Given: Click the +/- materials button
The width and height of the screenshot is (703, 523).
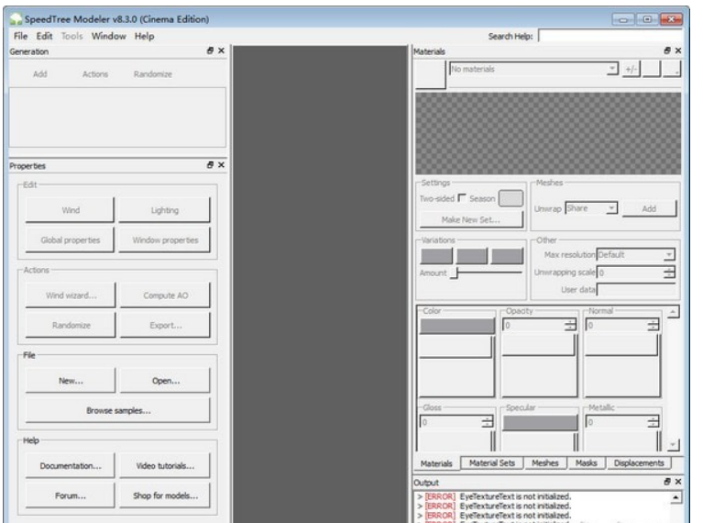Looking at the screenshot, I should pos(631,69).
